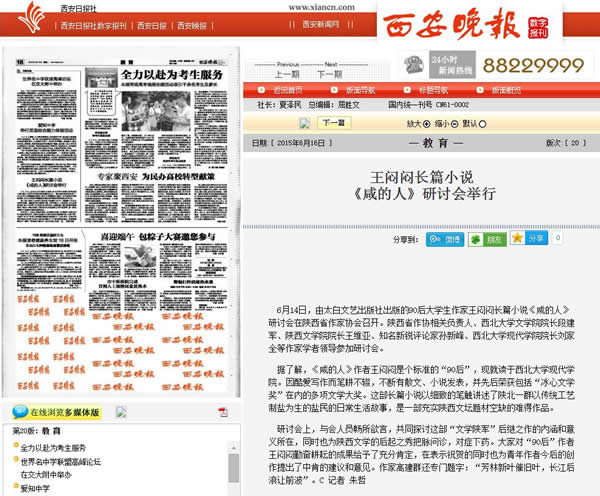
Task: Click the bullet icon beside 返回首页
Action: click(x=261, y=90)
